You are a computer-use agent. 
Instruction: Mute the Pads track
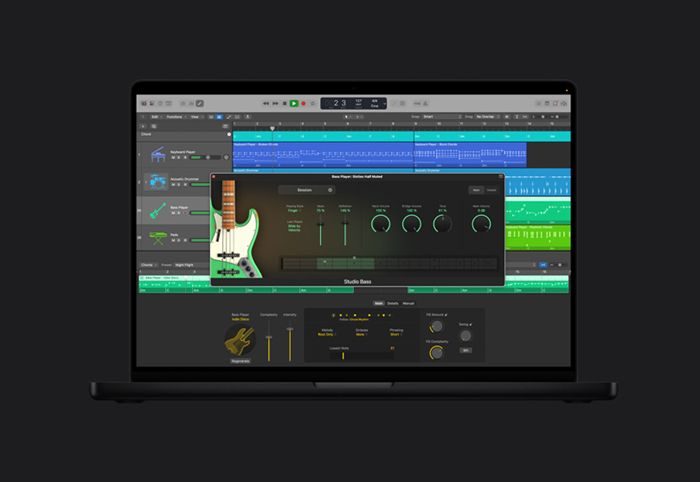point(174,241)
